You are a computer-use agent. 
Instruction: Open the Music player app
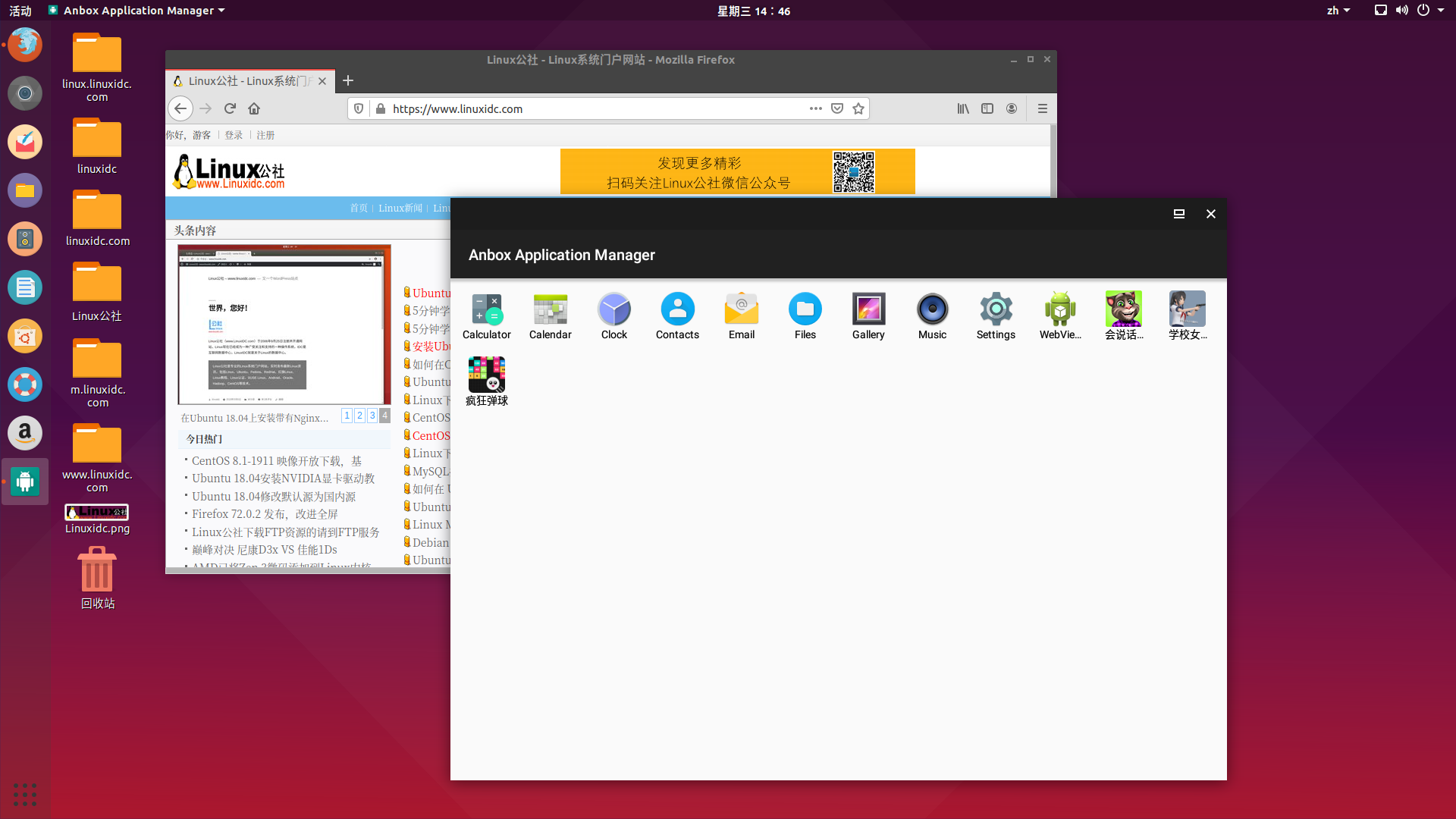(x=932, y=311)
